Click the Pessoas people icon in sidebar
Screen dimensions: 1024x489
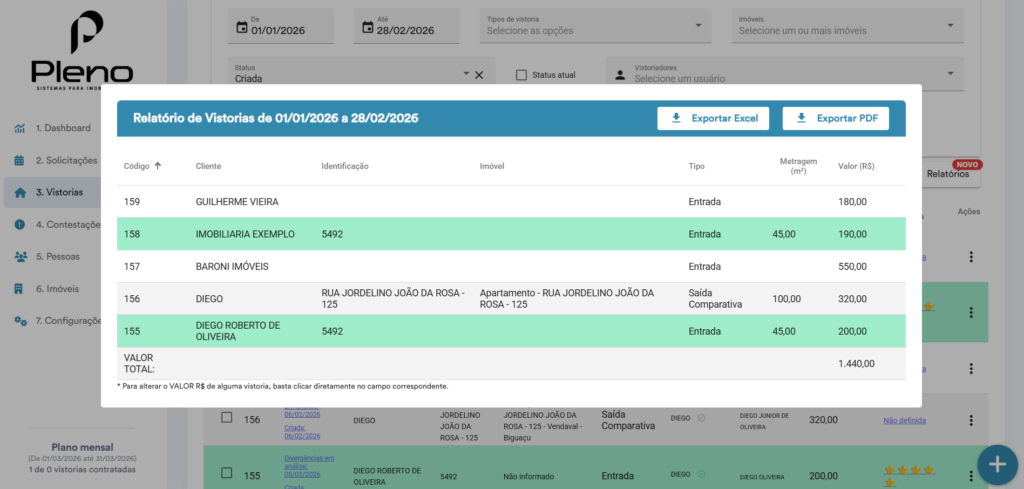click(20, 256)
